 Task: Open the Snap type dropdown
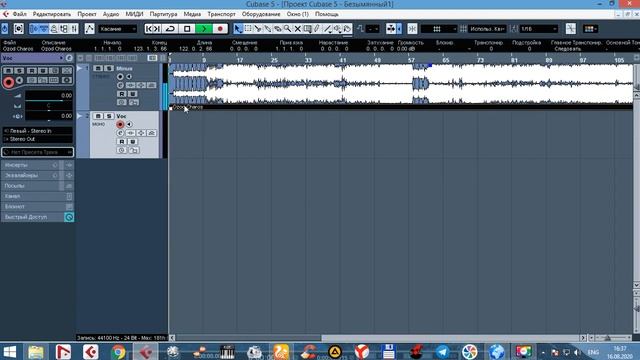[x=439, y=29]
